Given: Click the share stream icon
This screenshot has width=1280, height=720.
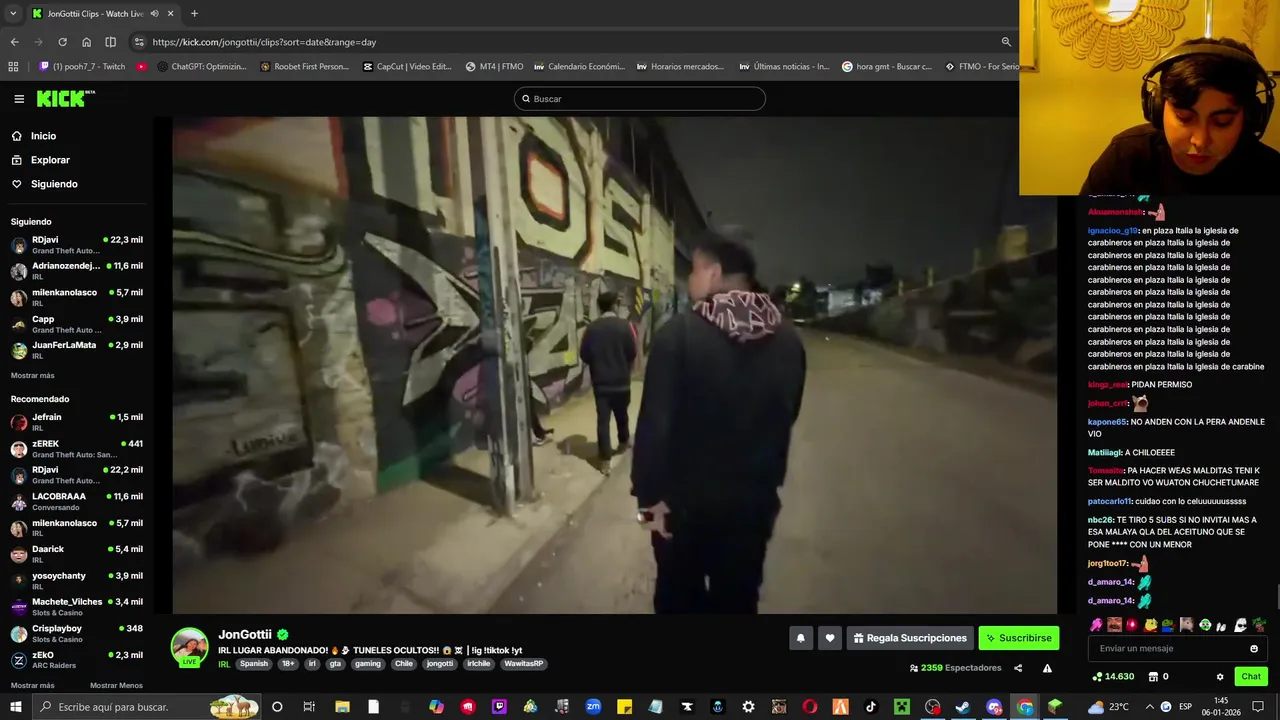Looking at the screenshot, I should [1018, 668].
